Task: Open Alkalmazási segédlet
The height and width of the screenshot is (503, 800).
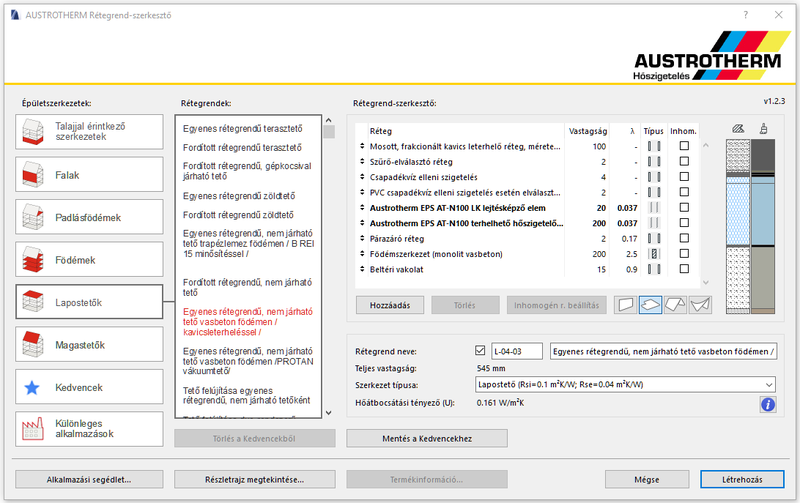Action: pos(89,480)
